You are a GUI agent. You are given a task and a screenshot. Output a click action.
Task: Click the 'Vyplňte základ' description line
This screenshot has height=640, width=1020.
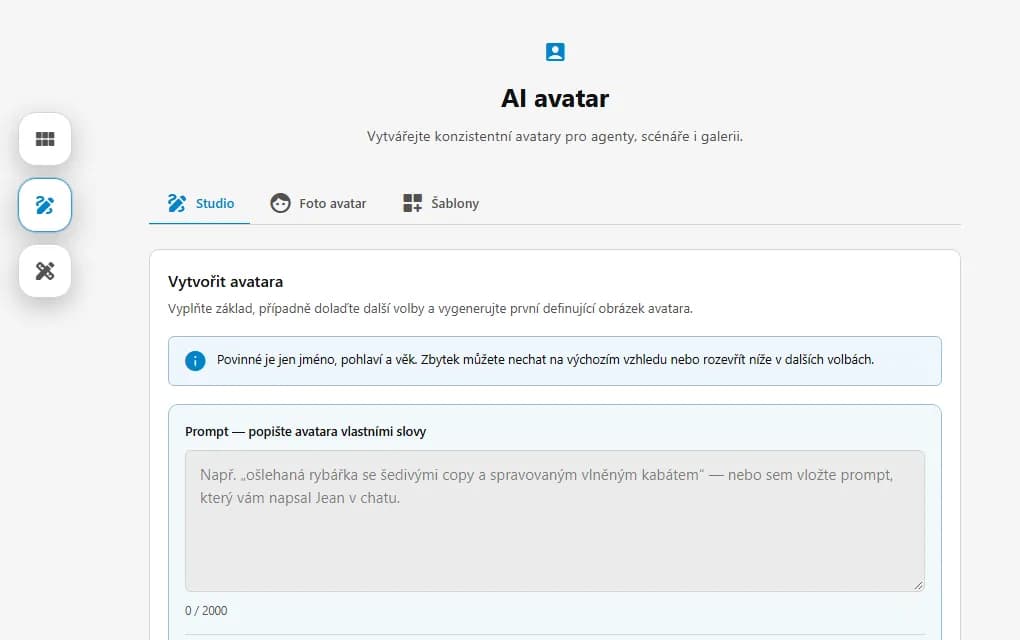(x=431, y=308)
